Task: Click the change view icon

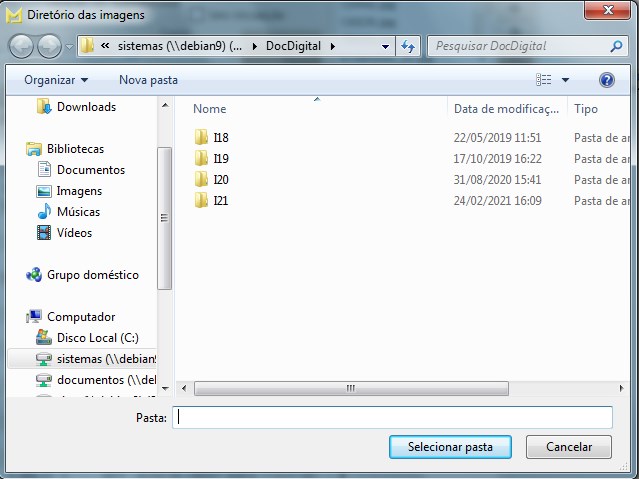Action: (x=543, y=79)
